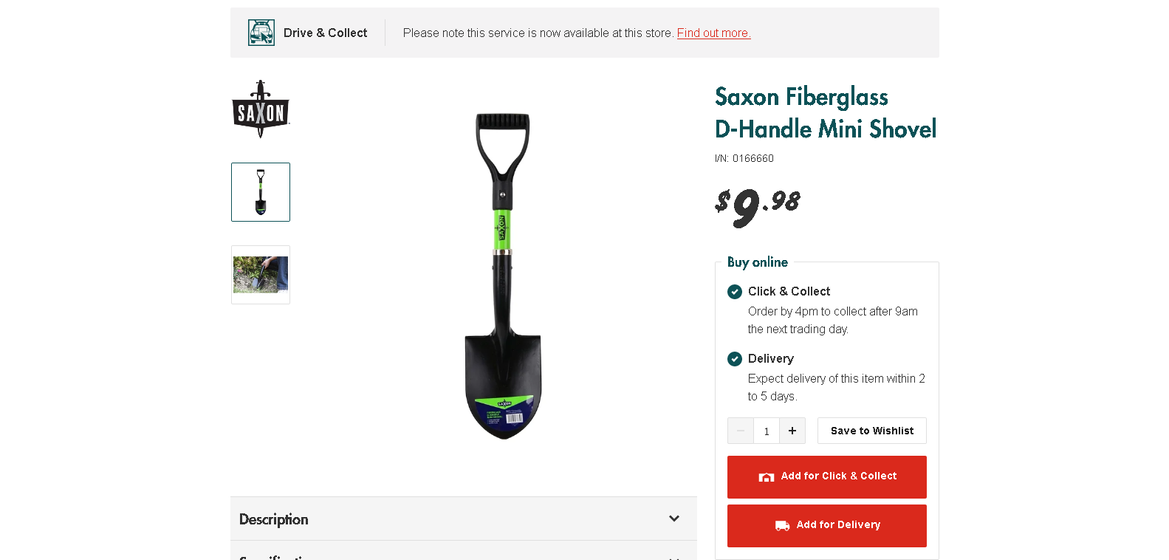Select the first shovel thumbnail
Image resolution: width=1169 pixels, height=560 pixels.
coord(261,192)
